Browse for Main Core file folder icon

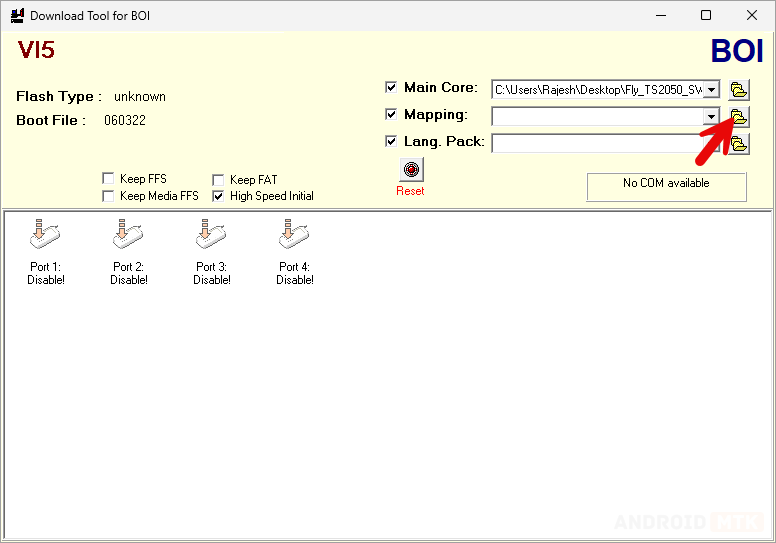(x=738, y=90)
